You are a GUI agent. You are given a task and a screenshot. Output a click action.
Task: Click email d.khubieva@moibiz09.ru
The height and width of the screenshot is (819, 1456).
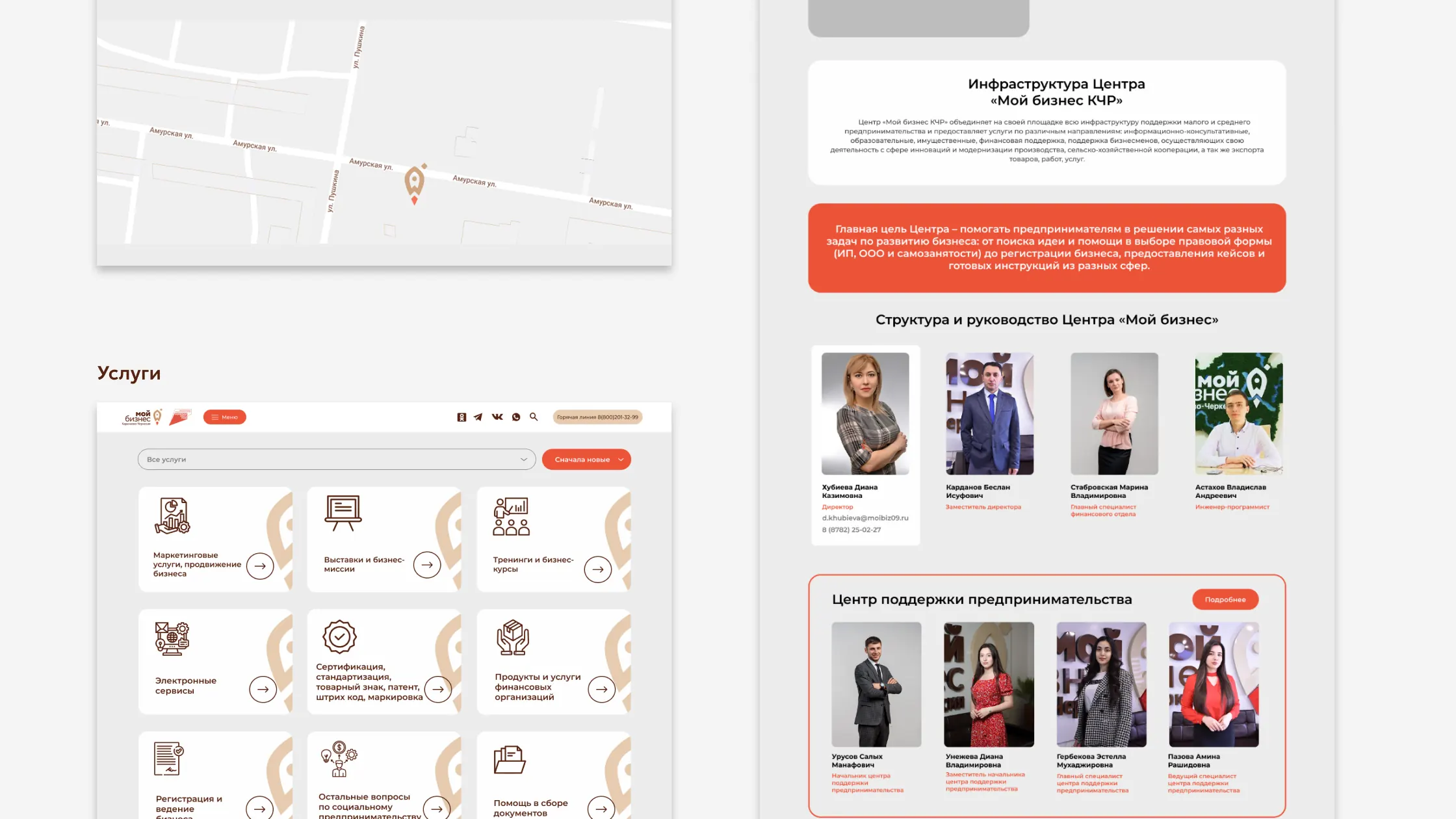(x=865, y=518)
